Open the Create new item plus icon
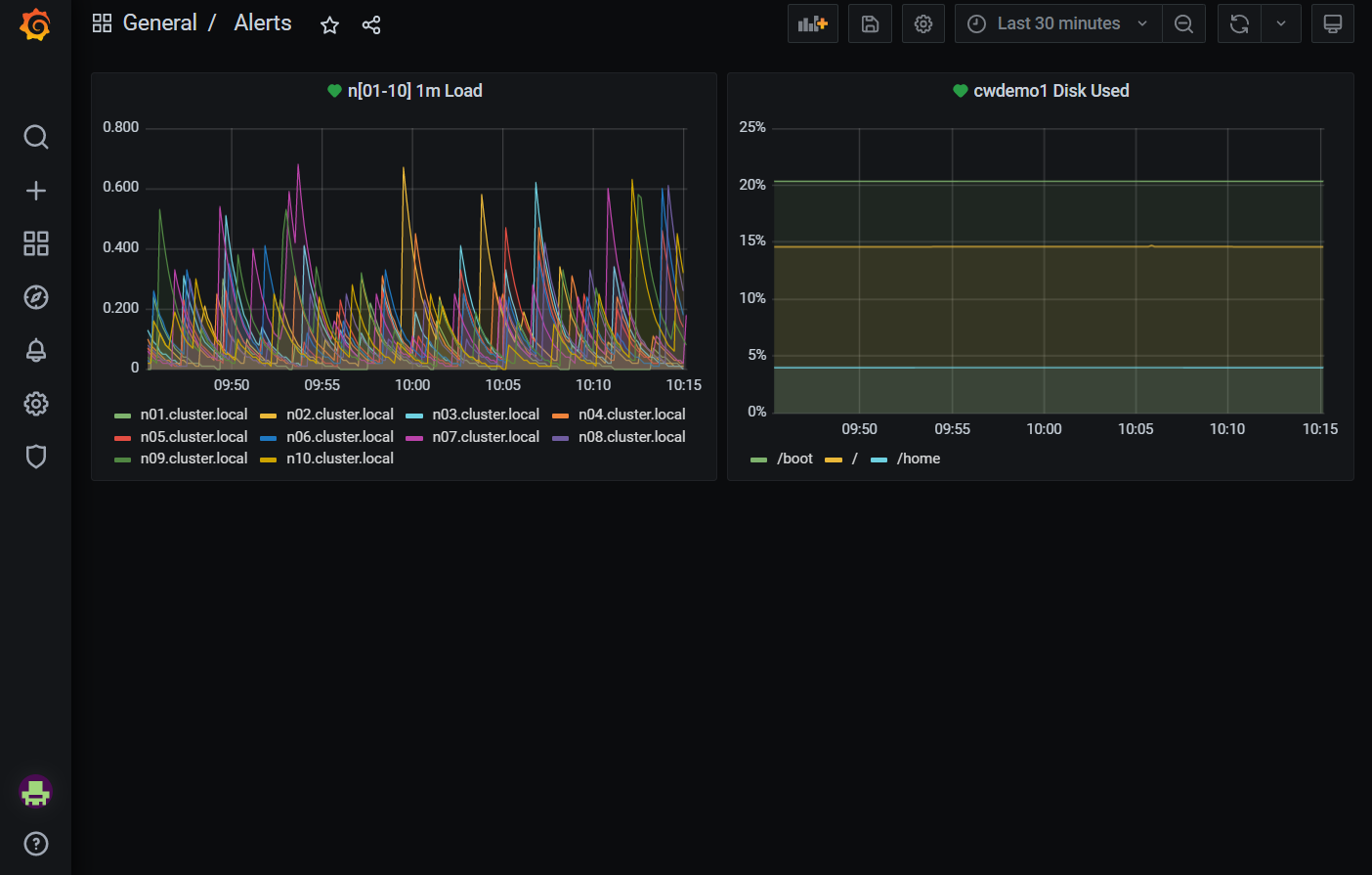1372x875 pixels. pos(35,190)
